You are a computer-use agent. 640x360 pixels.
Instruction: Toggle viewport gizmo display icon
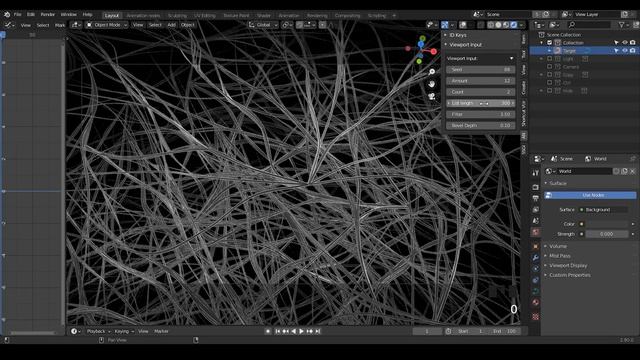pyautogui.click(x=445, y=25)
